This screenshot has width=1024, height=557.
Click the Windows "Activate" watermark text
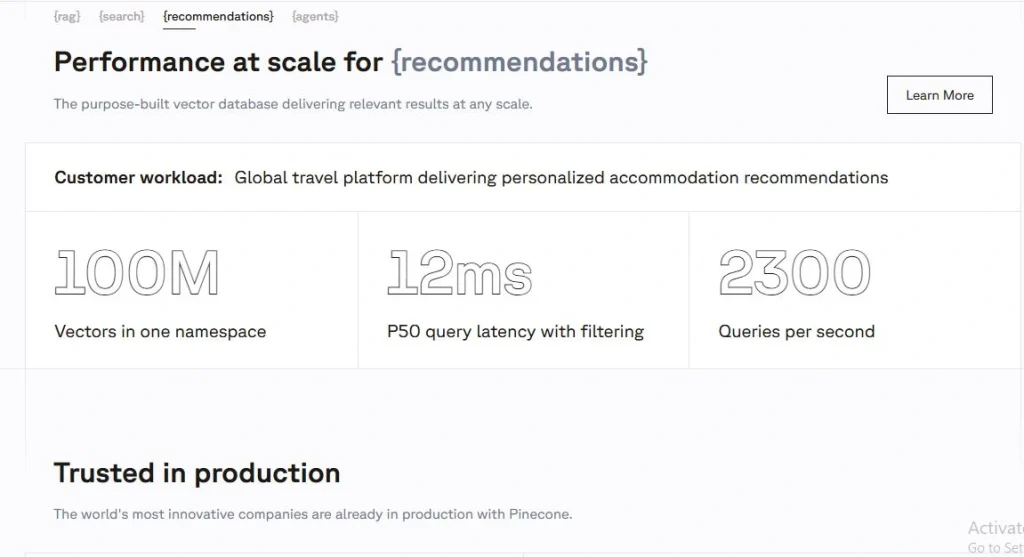pos(995,528)
